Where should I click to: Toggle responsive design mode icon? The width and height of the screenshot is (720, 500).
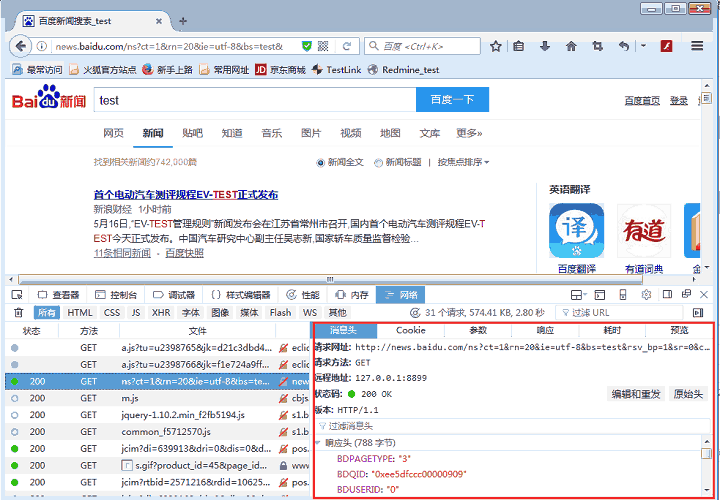(623, 295)
